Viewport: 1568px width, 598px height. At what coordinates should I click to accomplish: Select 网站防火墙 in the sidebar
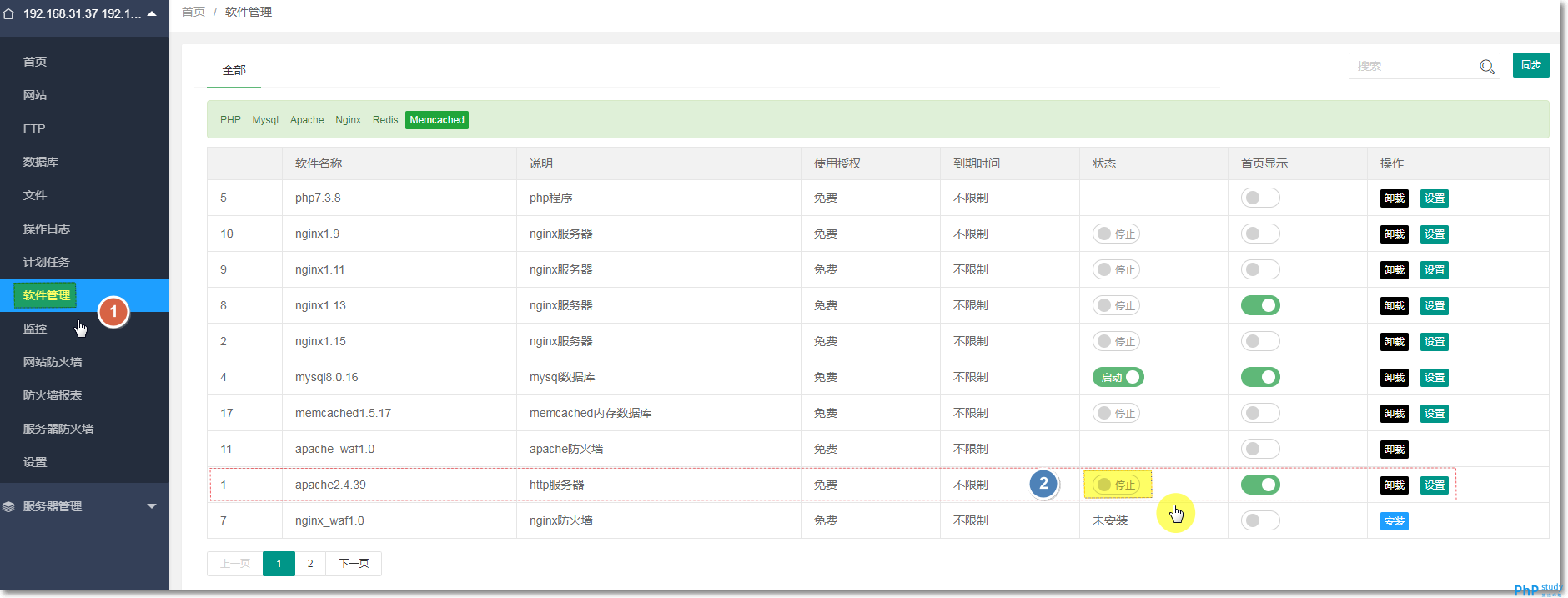pos(53,362)
